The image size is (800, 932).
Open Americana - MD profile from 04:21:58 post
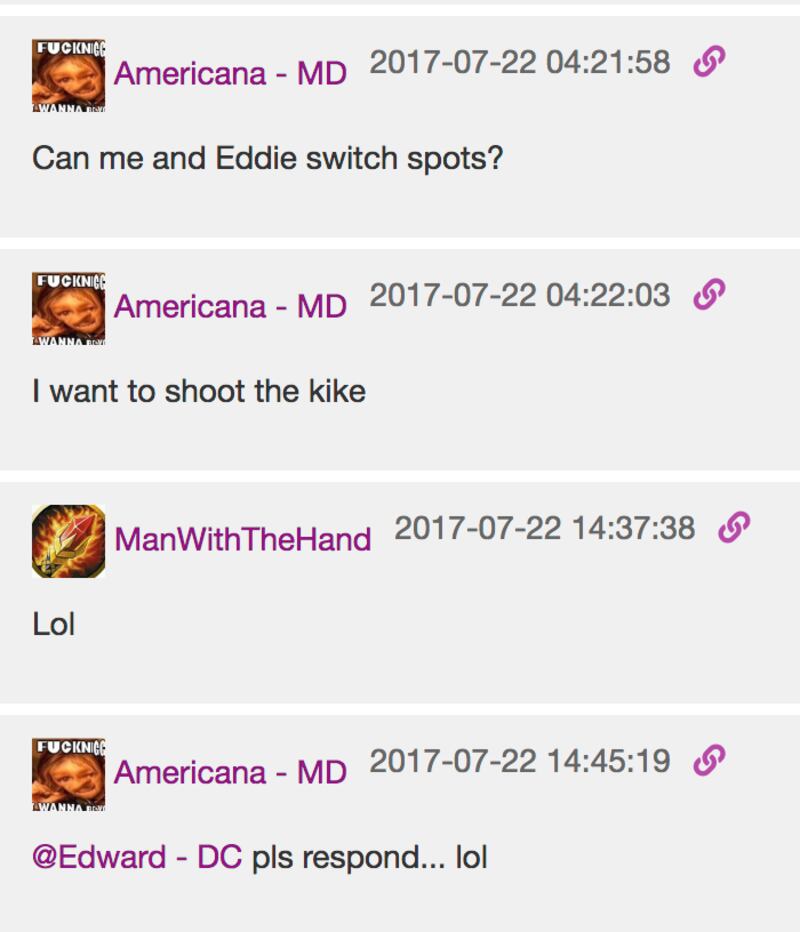tap(231, 74)
